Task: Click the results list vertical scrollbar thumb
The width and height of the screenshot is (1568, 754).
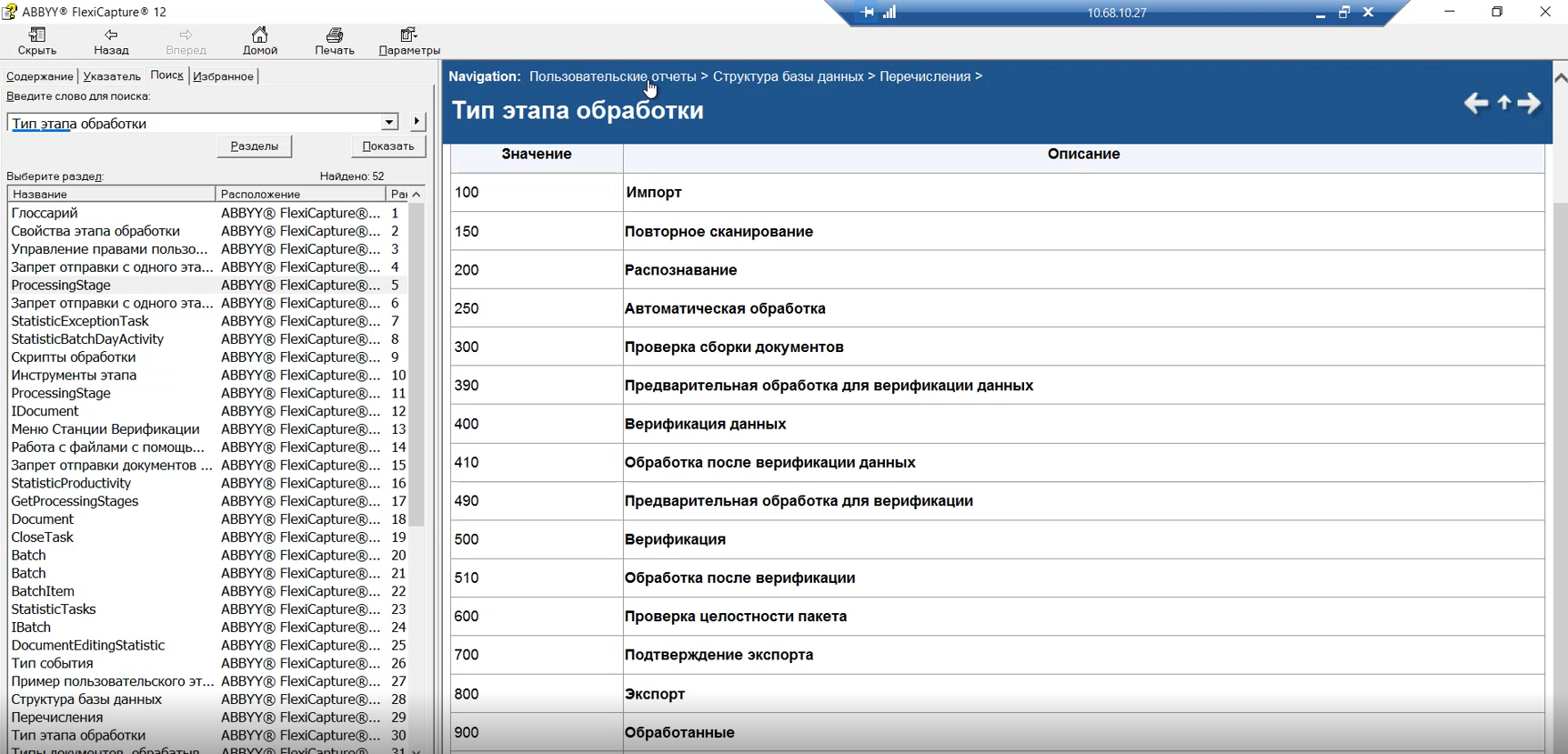Action: tap(417, 365)
